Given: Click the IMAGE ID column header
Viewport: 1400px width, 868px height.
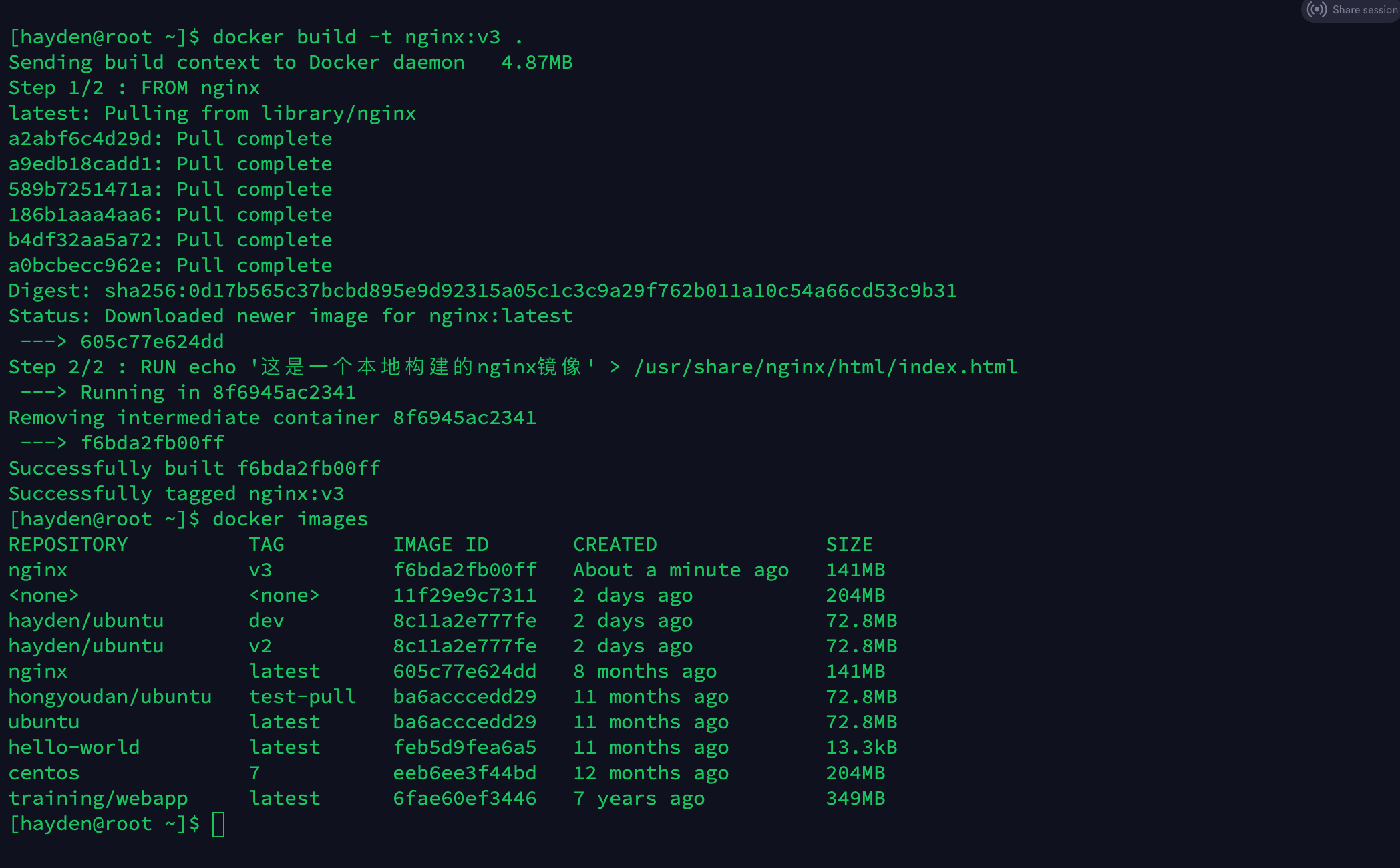Looking at the screenshot, I should pos(441,545).
